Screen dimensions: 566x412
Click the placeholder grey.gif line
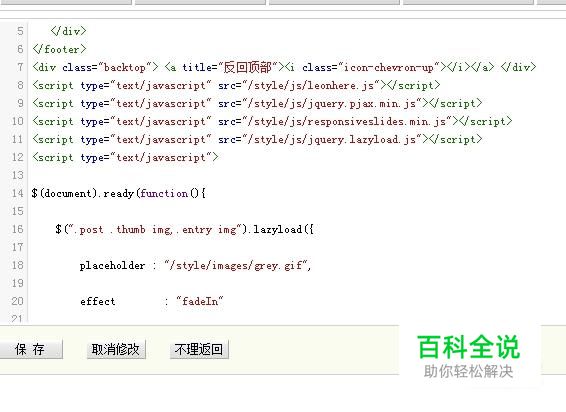tap(195, 266)
